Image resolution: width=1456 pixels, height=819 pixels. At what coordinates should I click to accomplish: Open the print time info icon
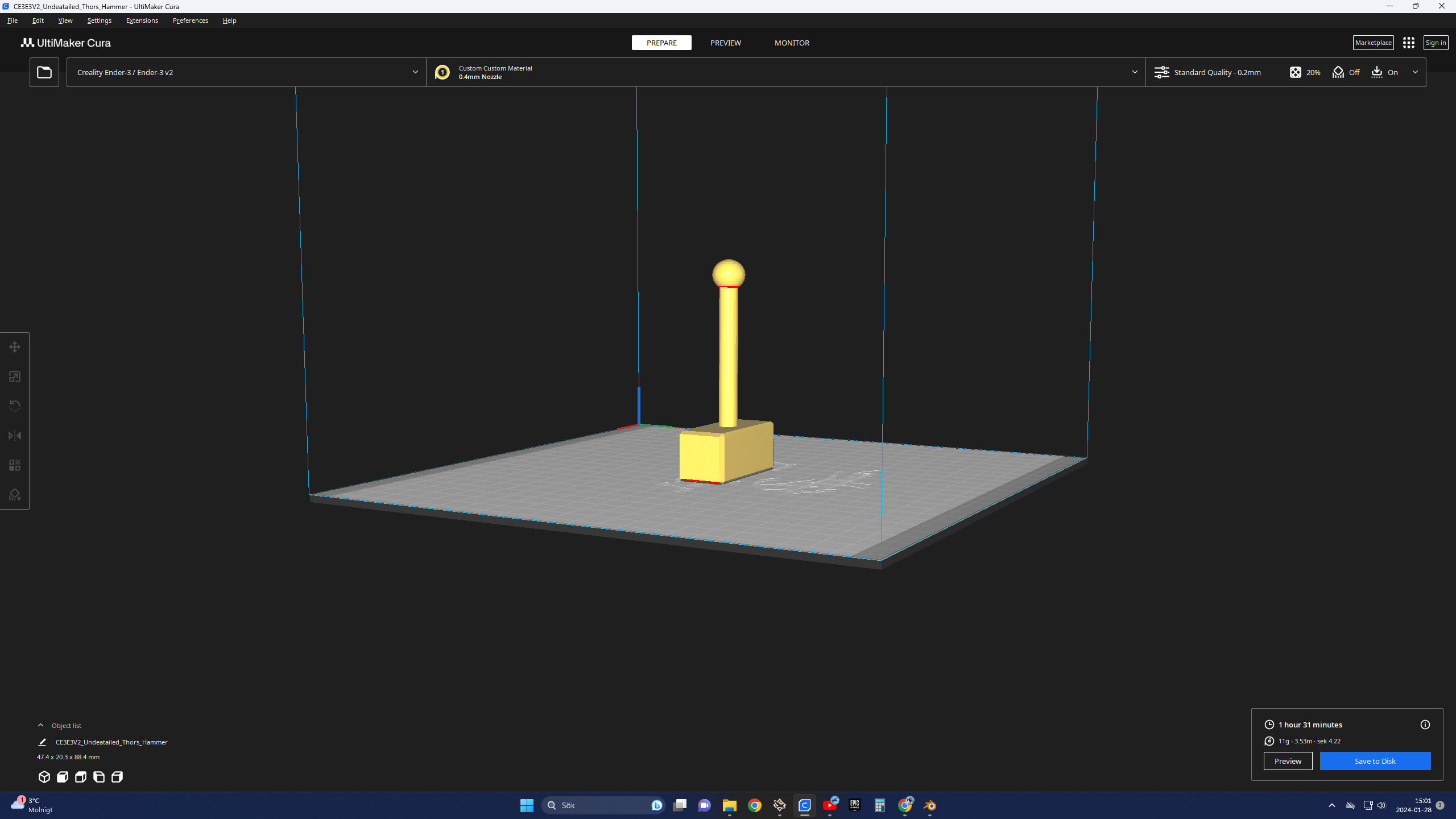[x=1425, y=725]
